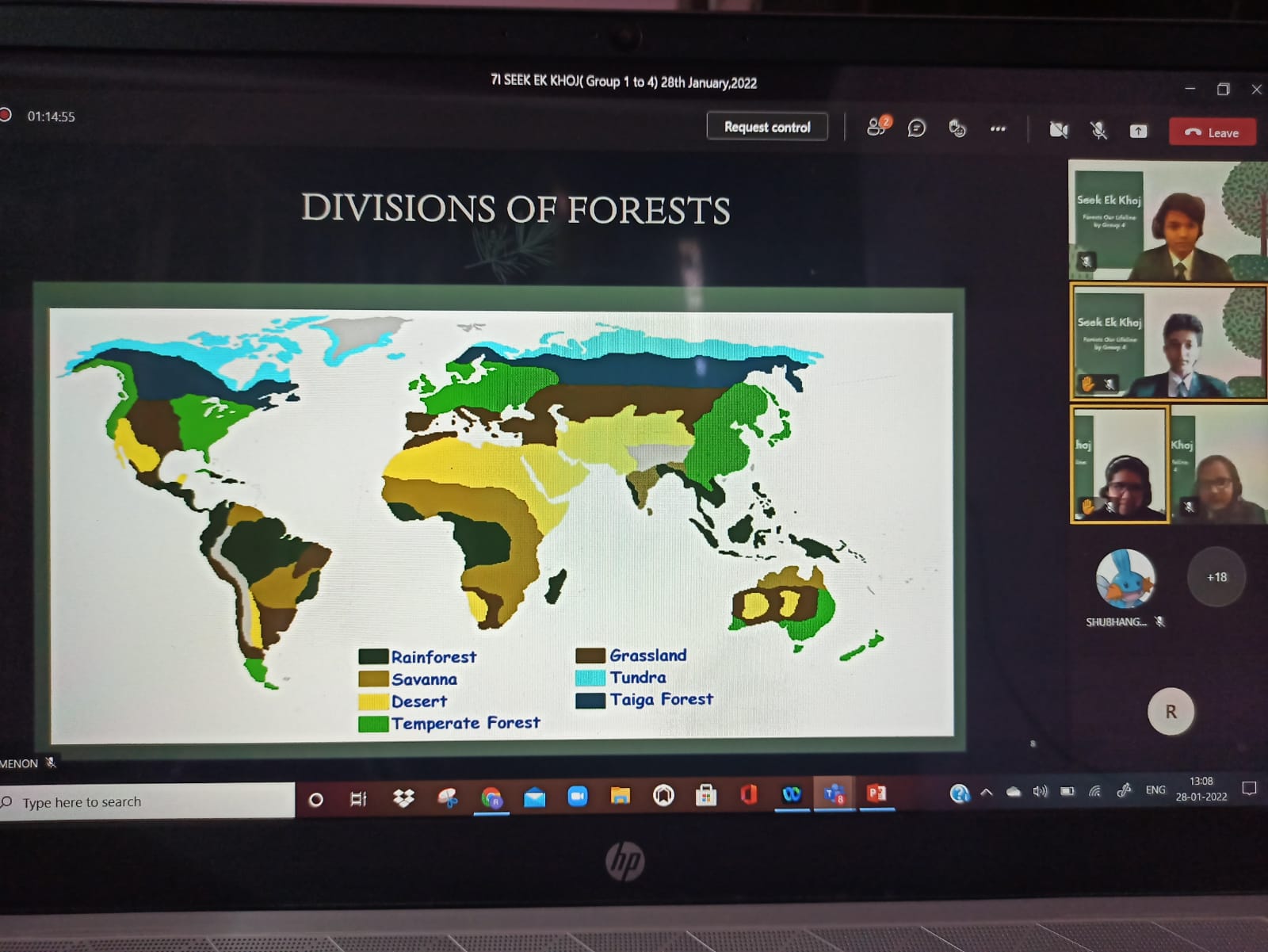
Task: Select the top participant video tile
Action: (1167, 220)
